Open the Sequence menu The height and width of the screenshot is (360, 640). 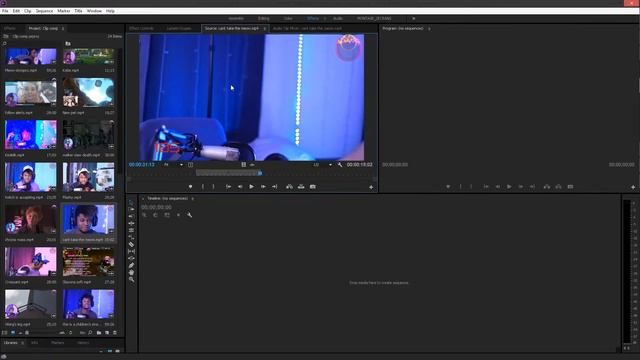[44, 11]
